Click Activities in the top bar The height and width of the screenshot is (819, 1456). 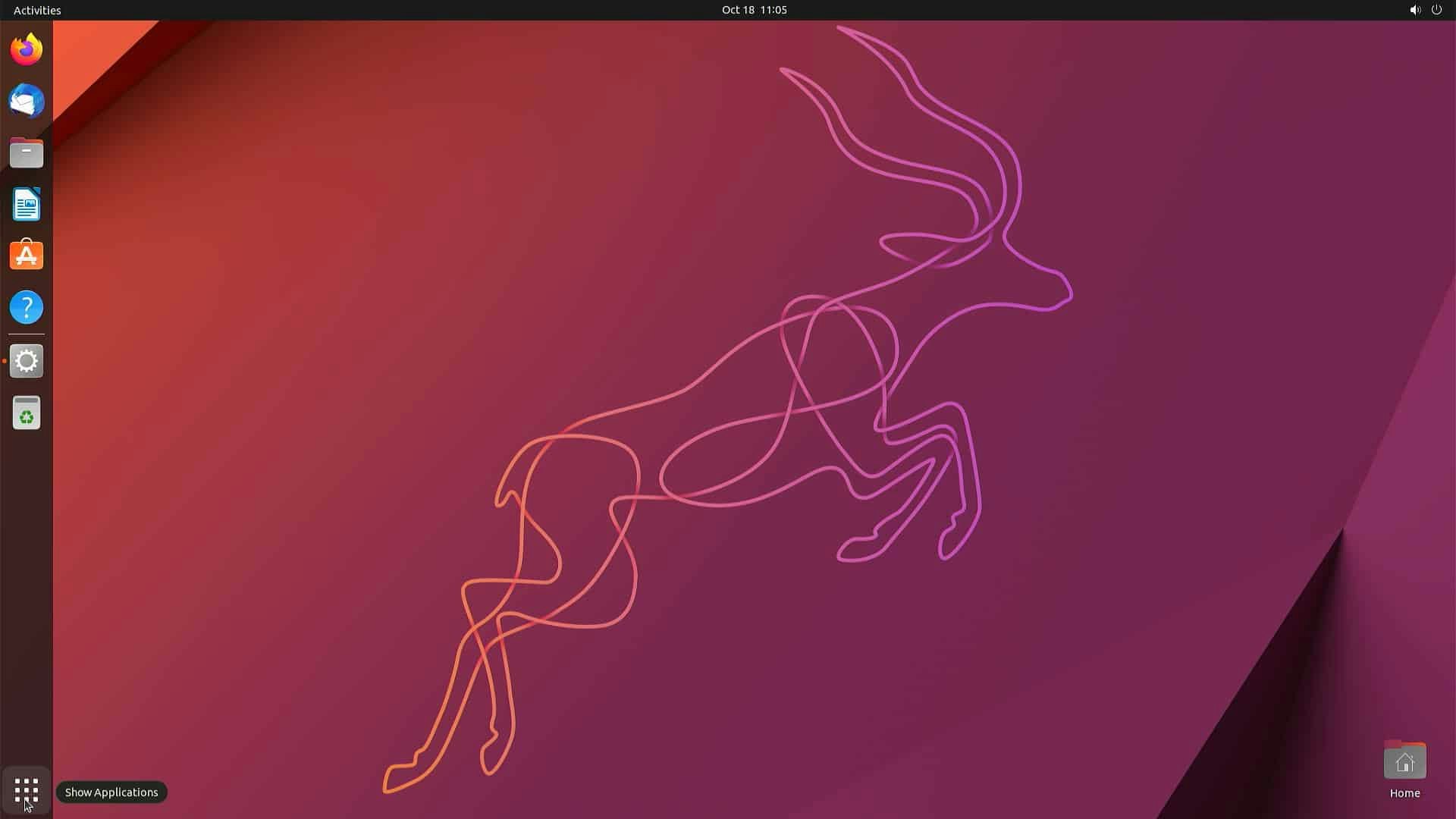[x=37, y=10]
